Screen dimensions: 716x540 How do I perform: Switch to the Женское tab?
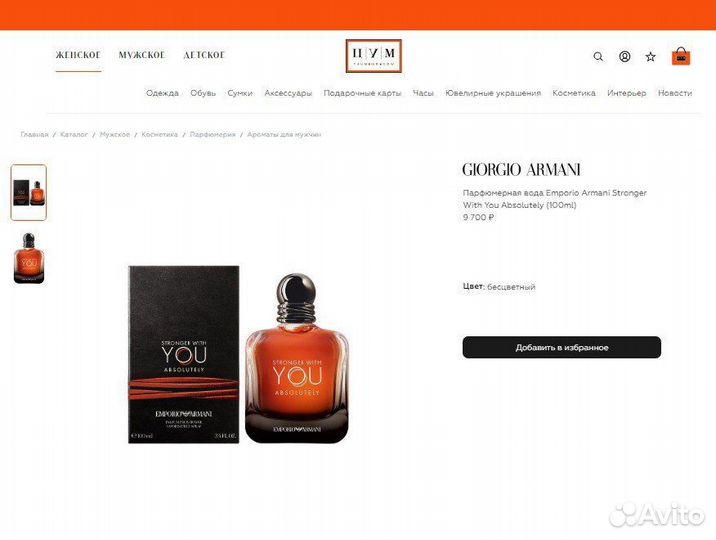pyautogui.click(x=78, y=55)
